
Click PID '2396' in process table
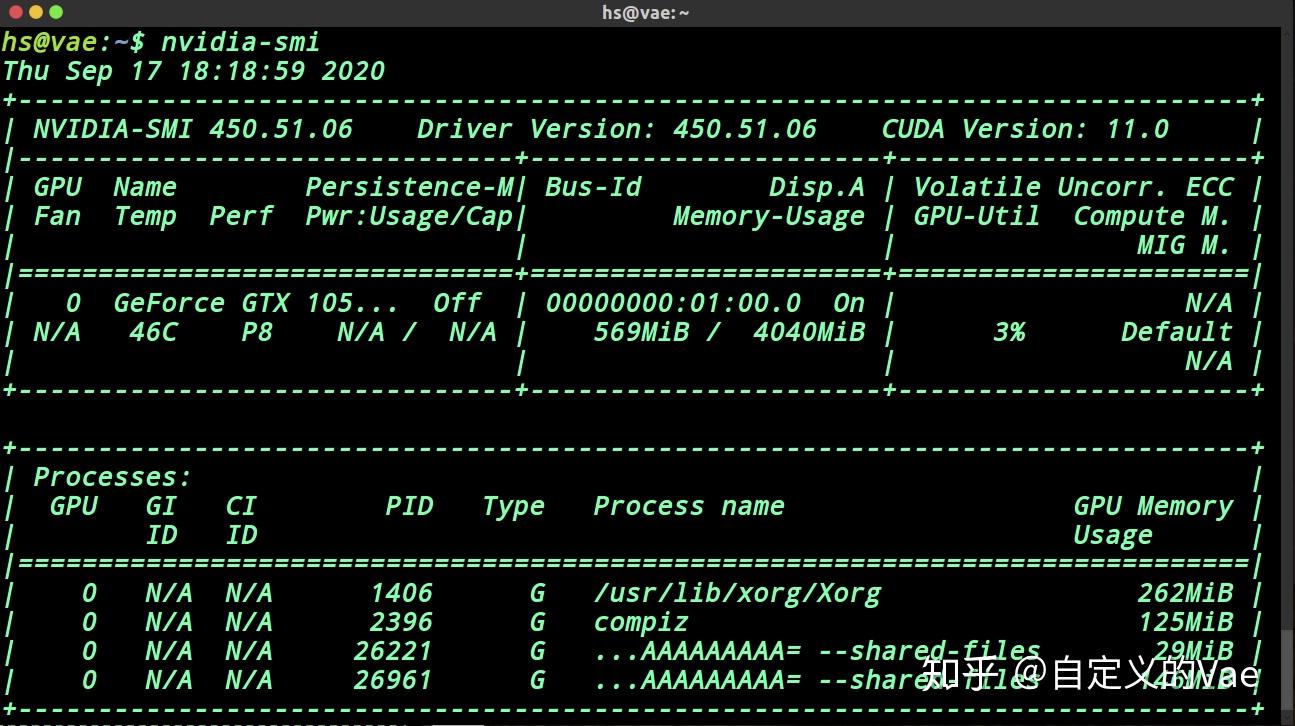click(401, 622)
